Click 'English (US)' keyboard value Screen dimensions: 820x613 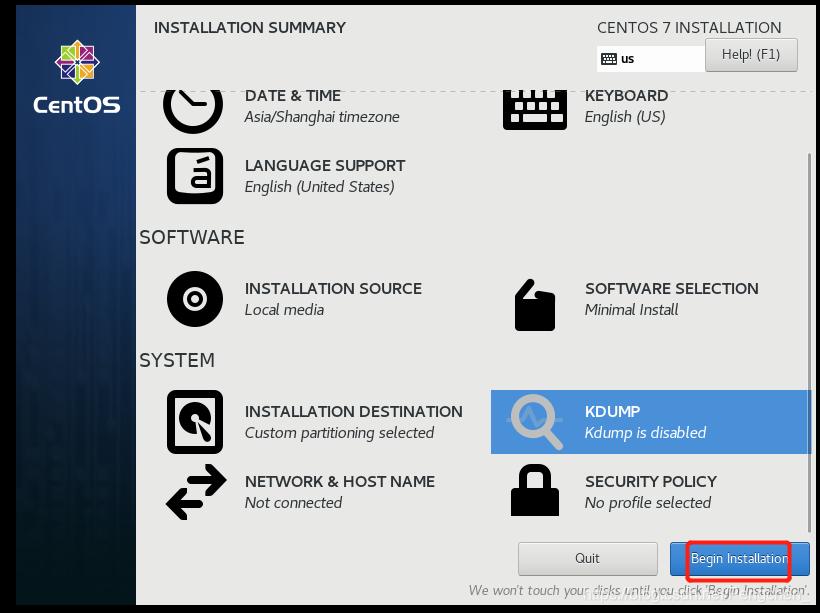point(625,117)
